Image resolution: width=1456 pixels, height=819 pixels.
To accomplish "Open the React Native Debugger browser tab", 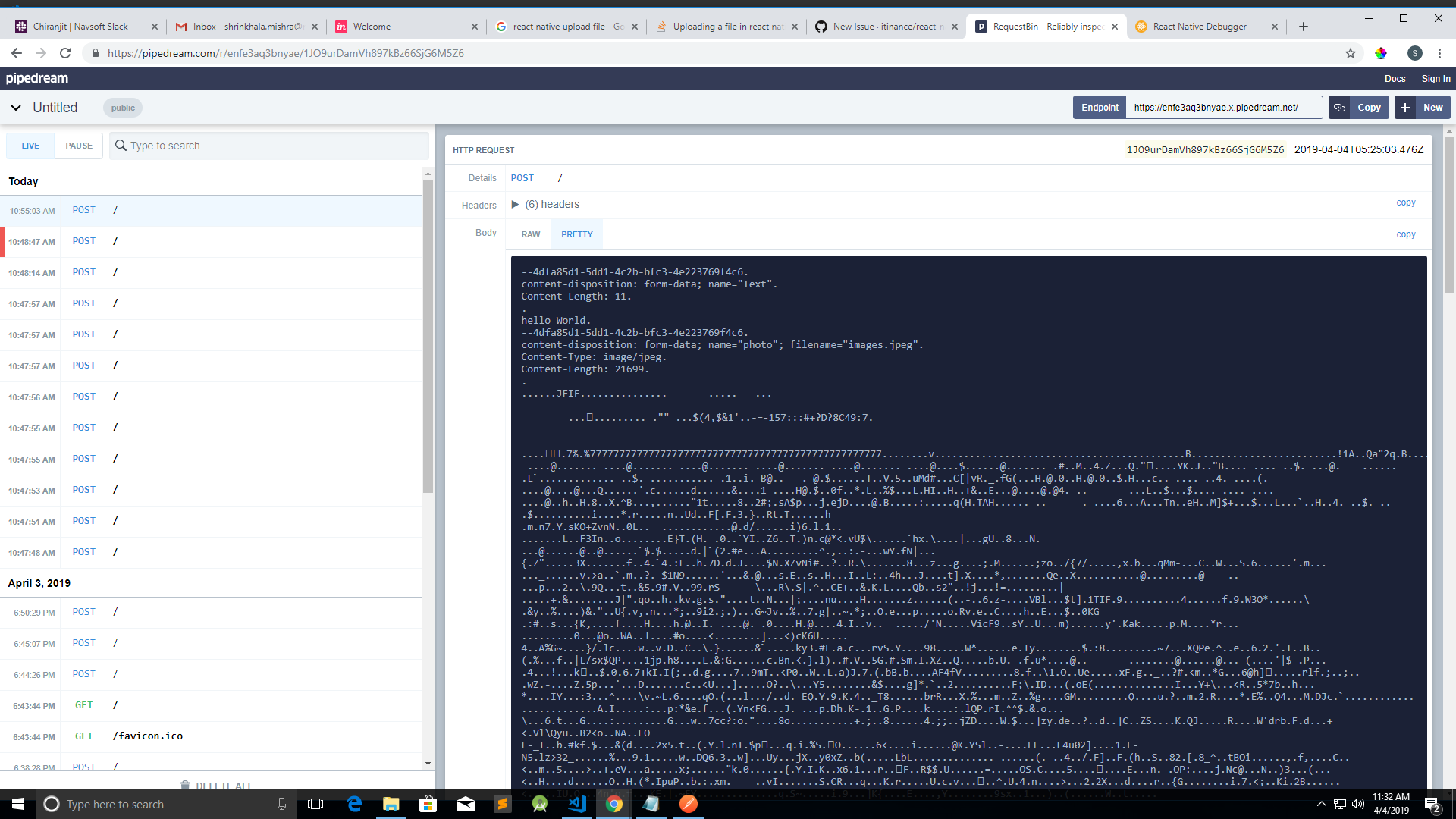I will (1198, 26).
